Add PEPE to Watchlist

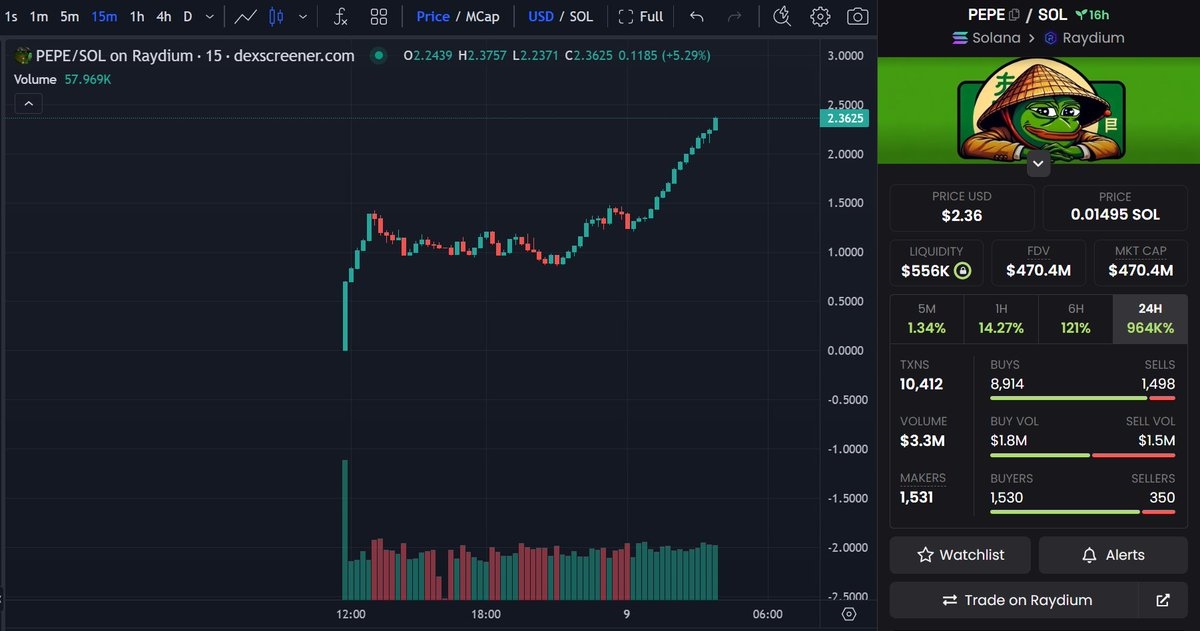tap(960, 554)
